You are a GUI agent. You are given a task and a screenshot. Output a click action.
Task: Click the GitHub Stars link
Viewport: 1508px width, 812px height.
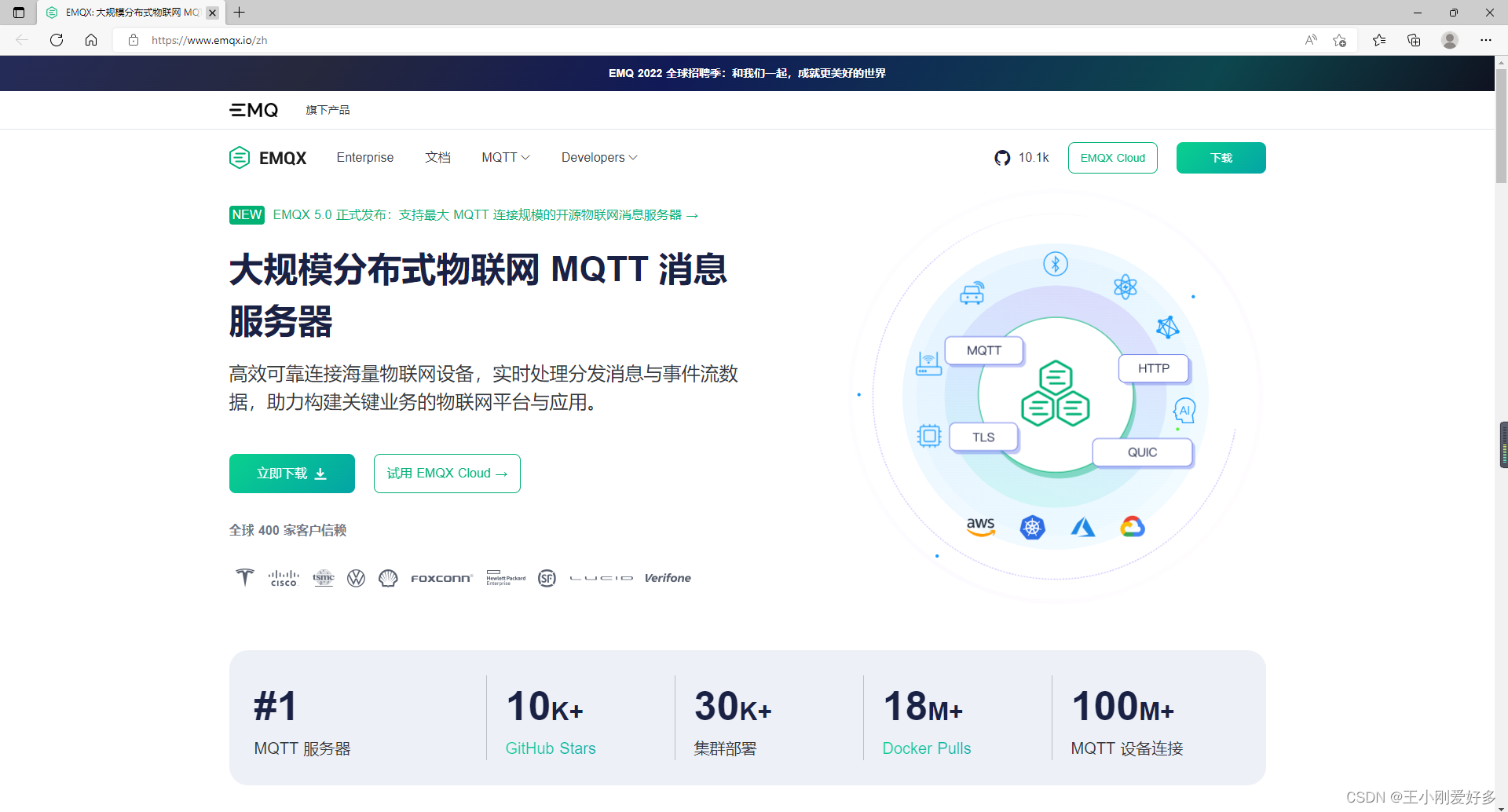(x=551, y=748)
